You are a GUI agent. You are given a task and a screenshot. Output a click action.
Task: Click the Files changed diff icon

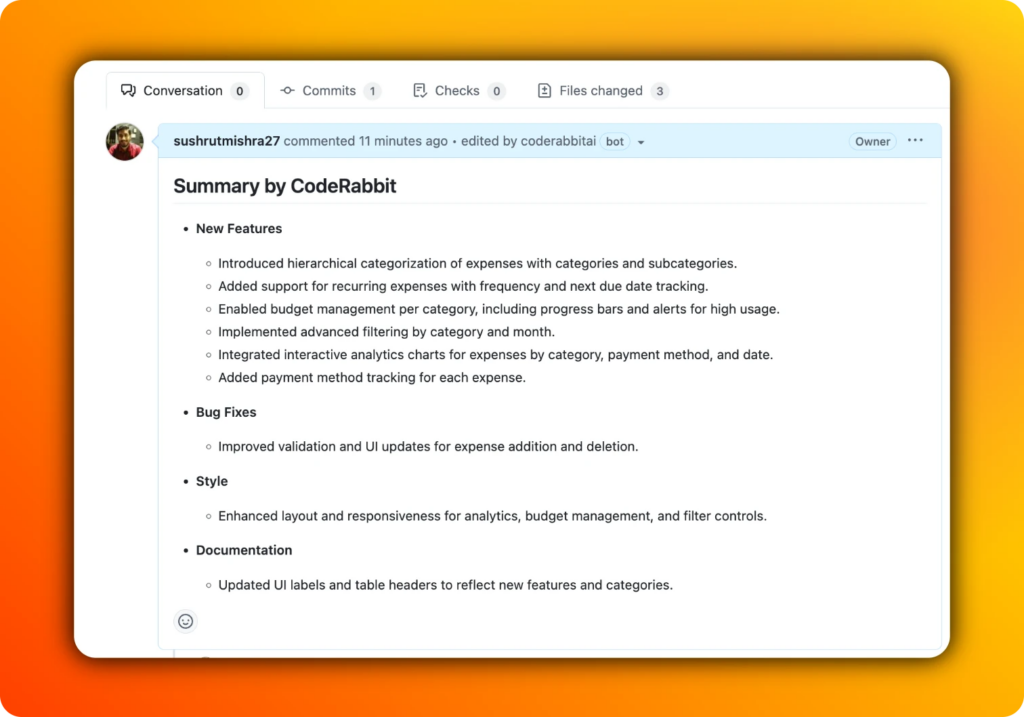[542, 90]
